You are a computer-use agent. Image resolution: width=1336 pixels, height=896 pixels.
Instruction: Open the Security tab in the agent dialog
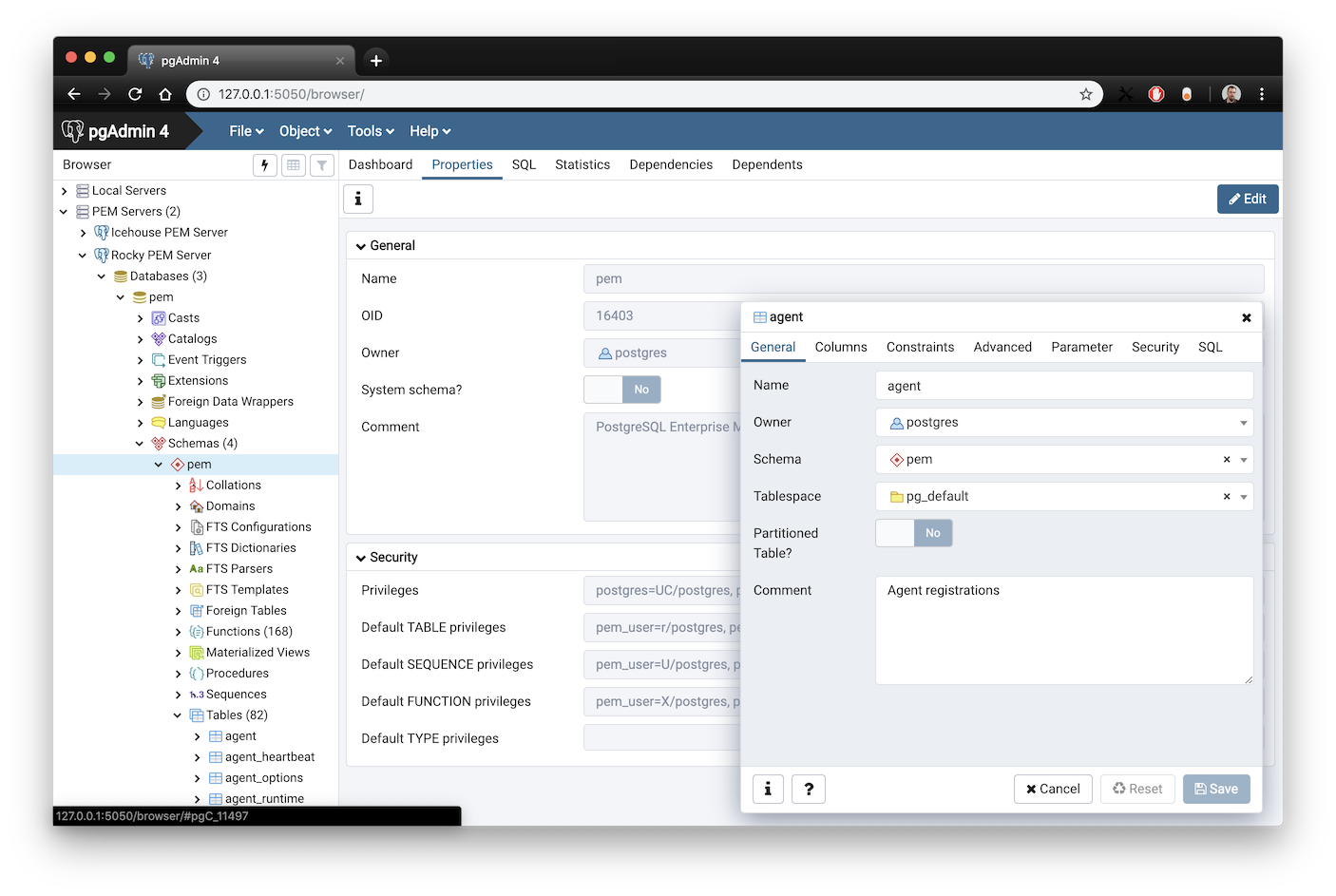point(1155,347)
